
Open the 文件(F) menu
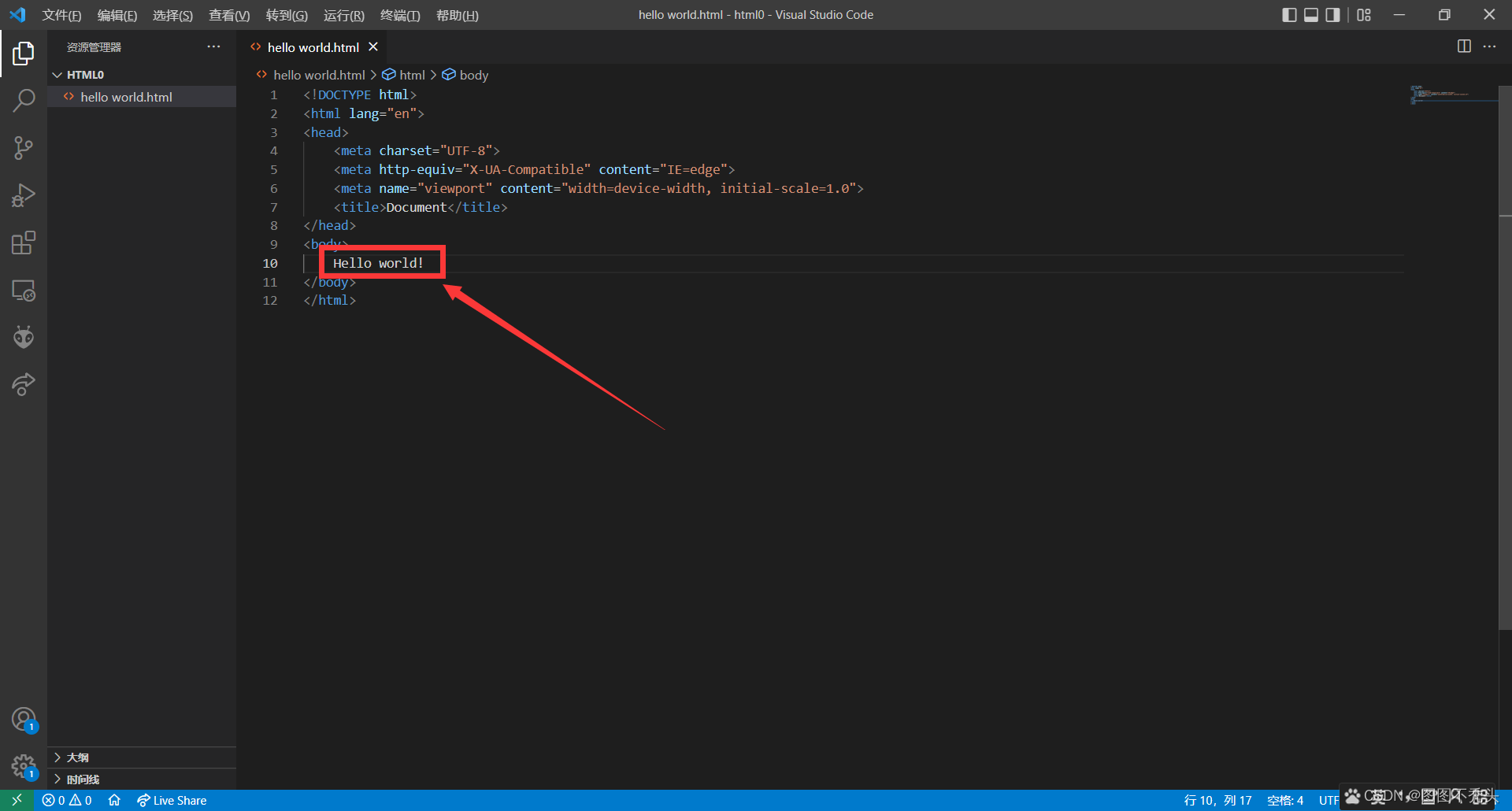click(x=61, y=15)
